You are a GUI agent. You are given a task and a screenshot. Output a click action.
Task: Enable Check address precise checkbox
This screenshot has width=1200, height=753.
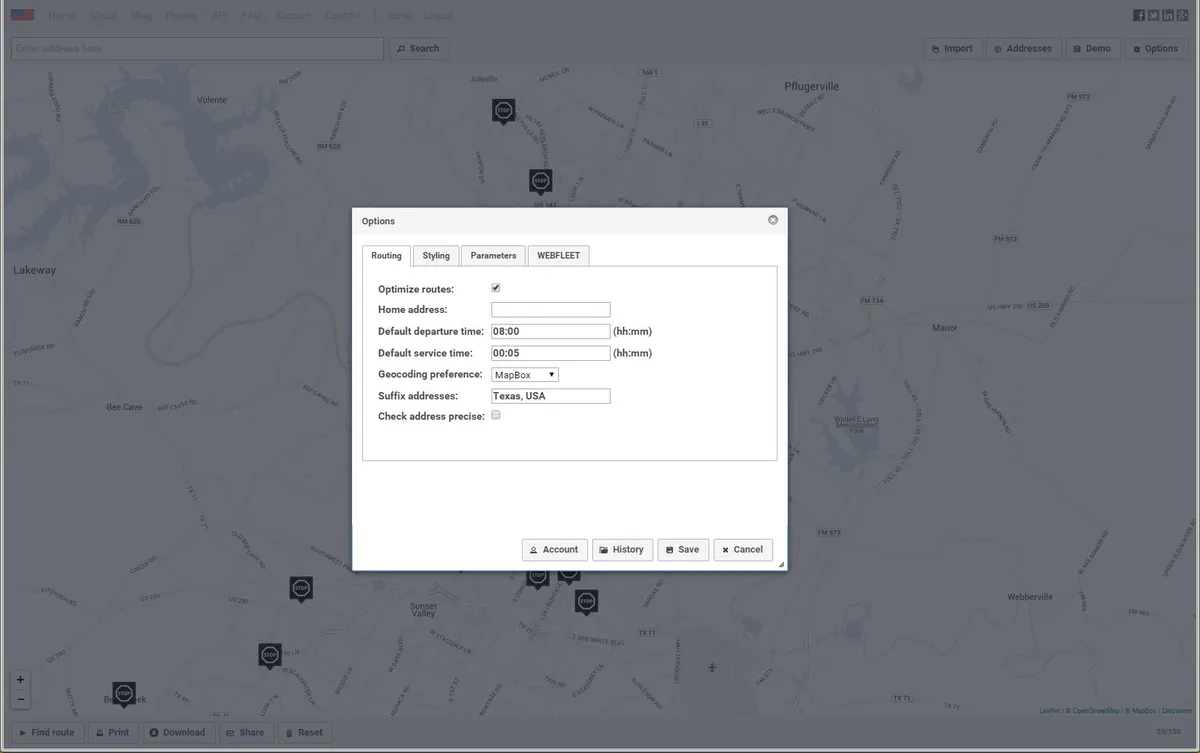point(496,415)
